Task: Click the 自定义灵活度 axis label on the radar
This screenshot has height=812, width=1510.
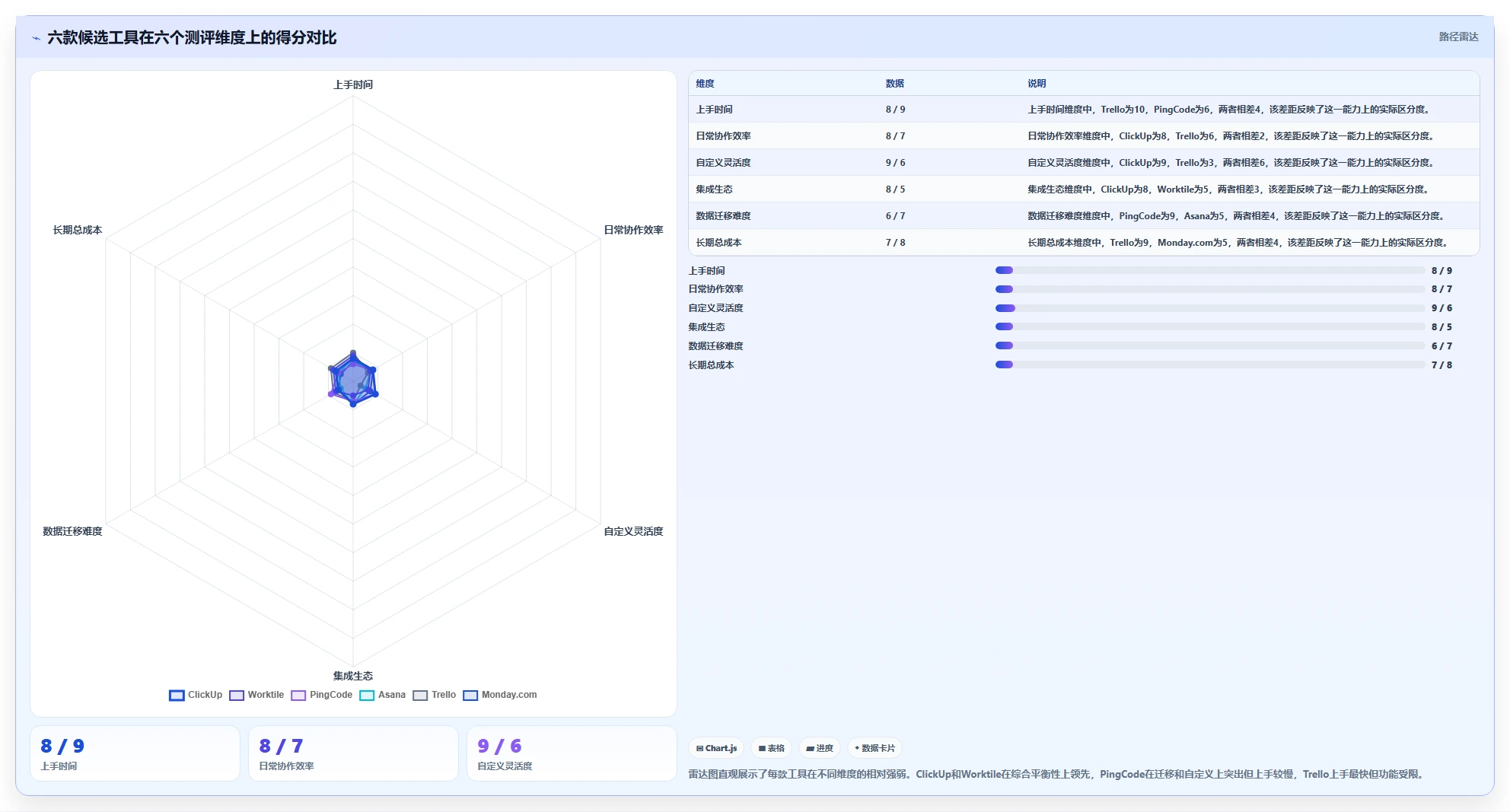Action: coord(633,531)
